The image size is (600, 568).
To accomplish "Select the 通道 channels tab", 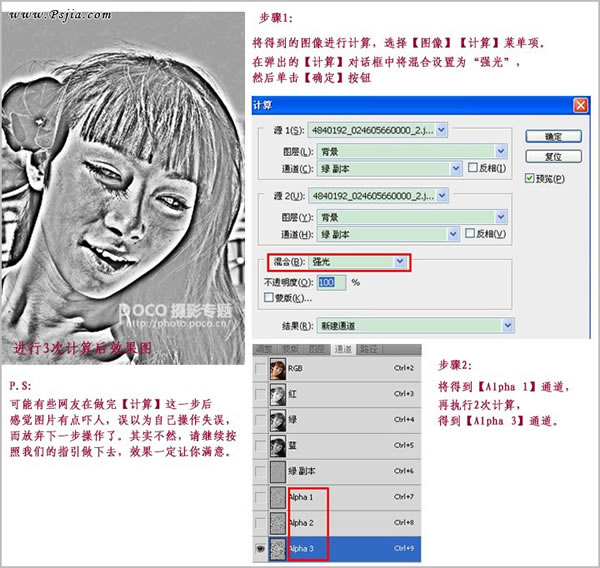I will (x=343, y=349).
